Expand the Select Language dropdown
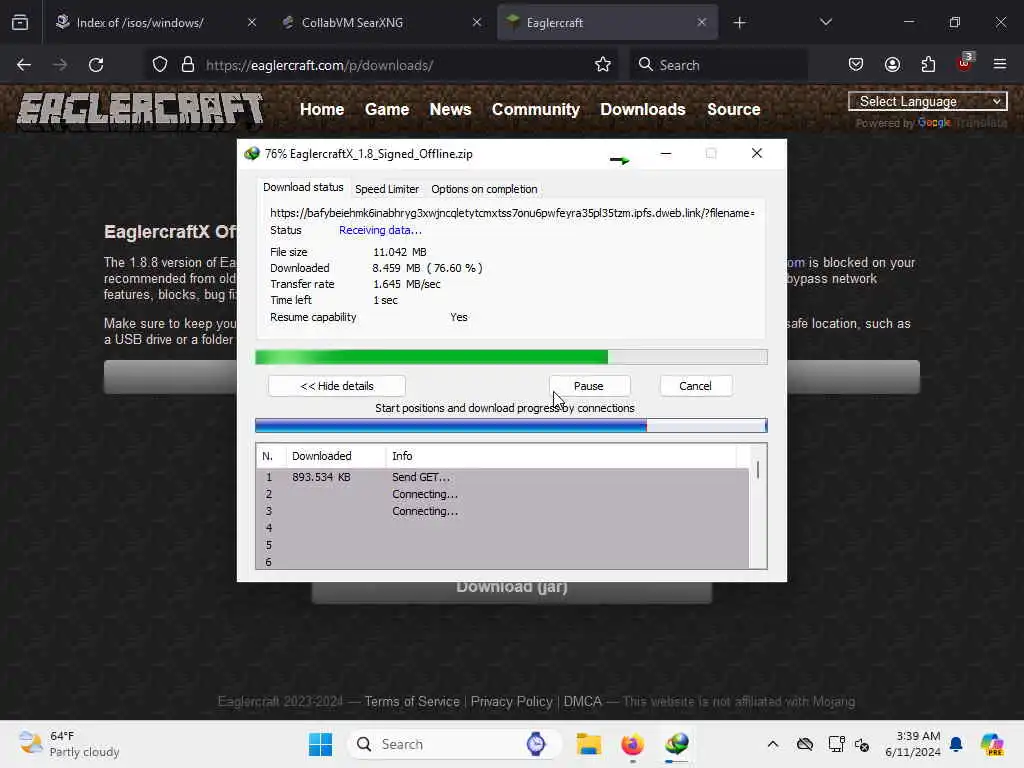Viewport: 1024px width, 768px height. [x=927, y=101]
